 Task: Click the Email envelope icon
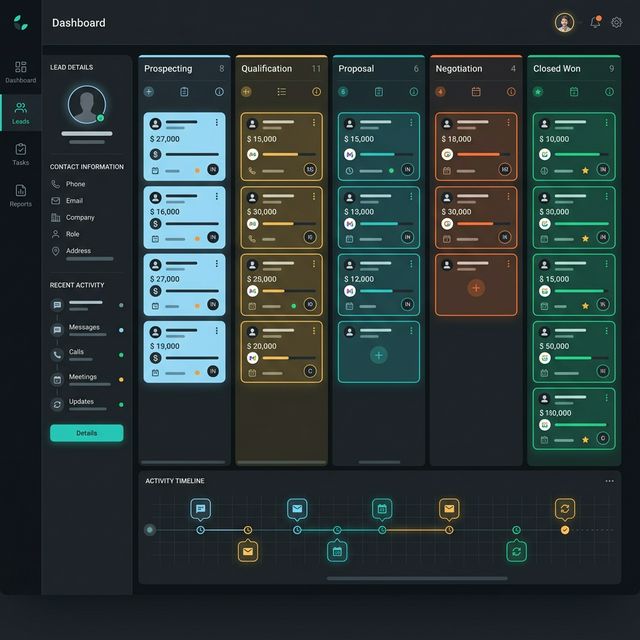point(56,201)
